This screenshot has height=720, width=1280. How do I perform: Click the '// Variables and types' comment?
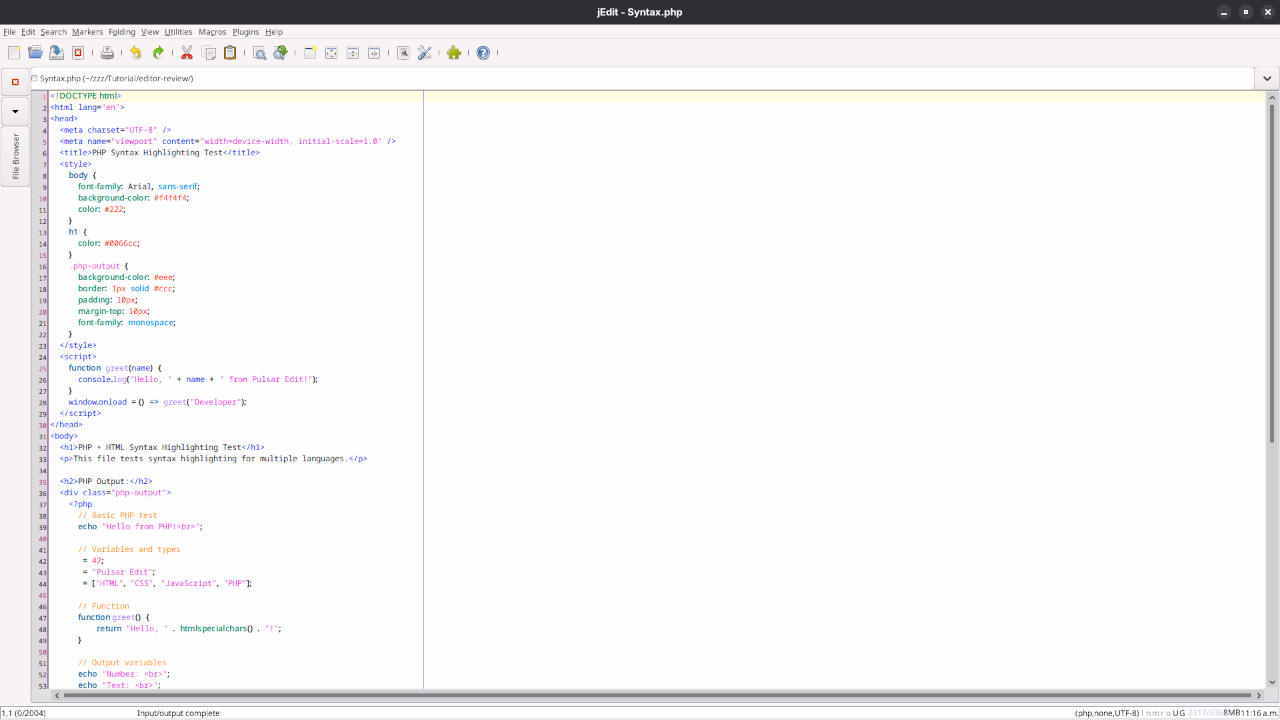click(129, 549)
